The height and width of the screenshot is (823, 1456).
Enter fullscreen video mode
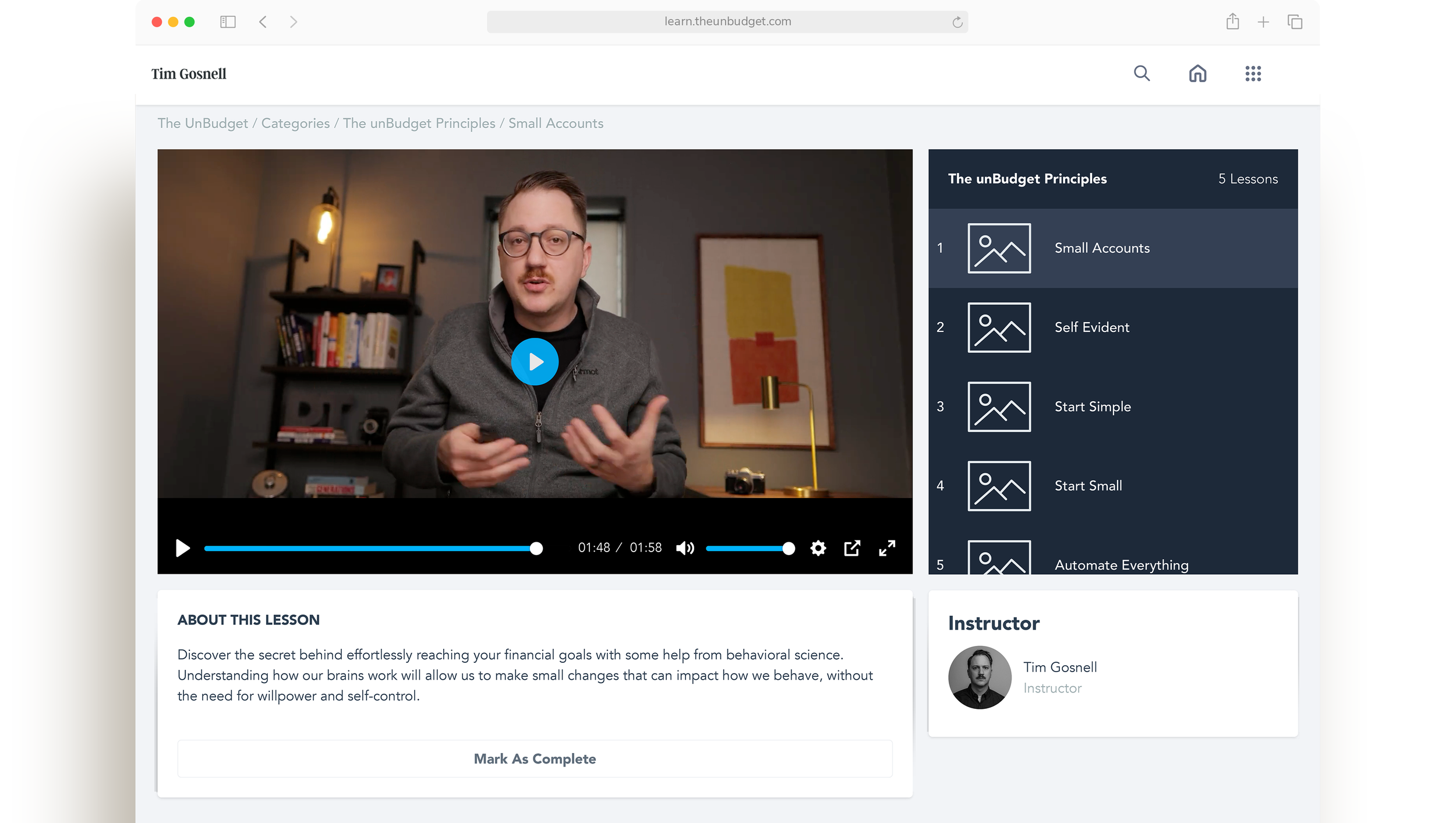(x=886, y=548)
